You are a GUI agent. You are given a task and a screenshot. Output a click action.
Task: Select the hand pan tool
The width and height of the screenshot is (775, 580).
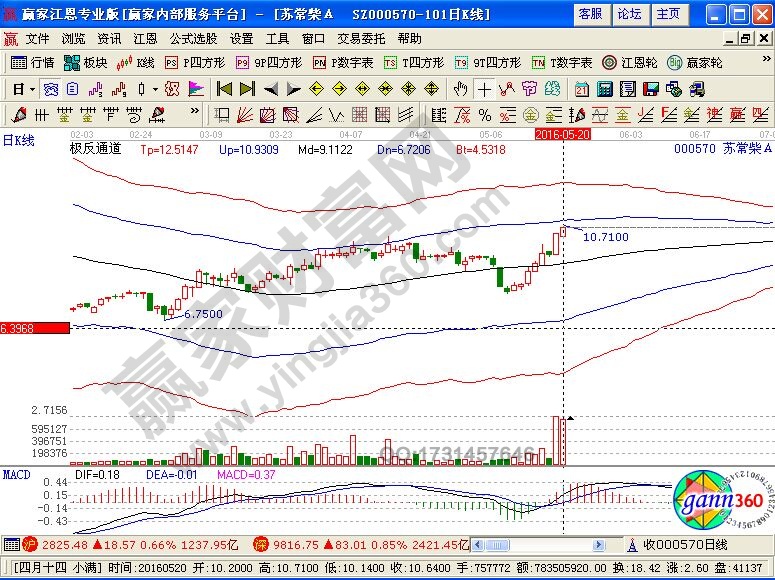pos(461,89)
